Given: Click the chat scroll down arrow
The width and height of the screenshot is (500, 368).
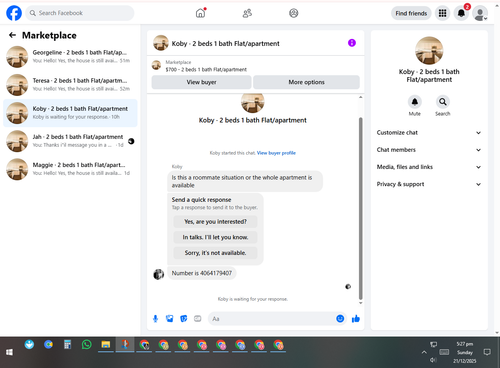Looking at the screenshot, I should (360, 303).
